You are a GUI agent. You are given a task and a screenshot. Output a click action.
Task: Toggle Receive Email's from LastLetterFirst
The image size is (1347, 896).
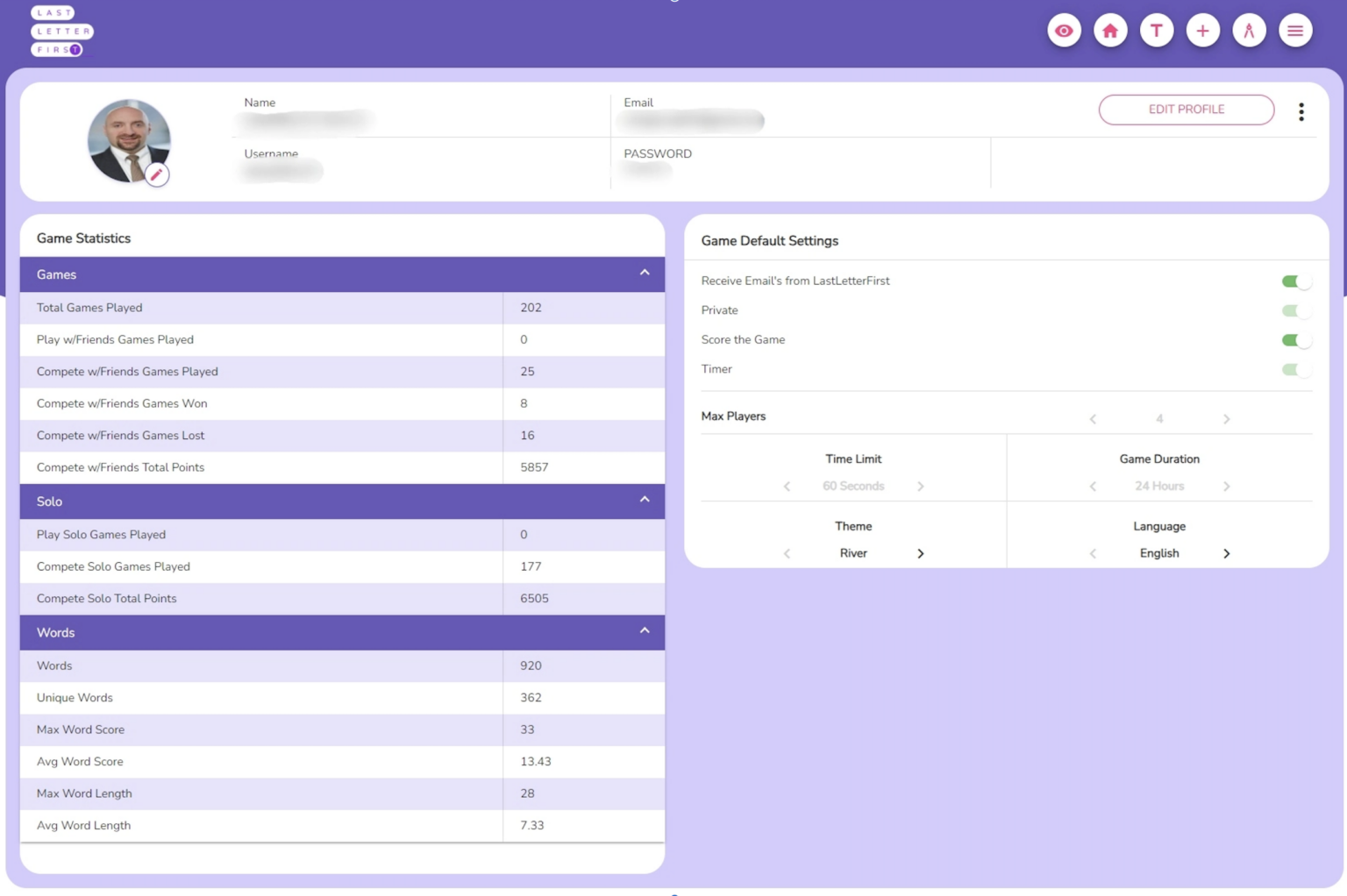point(1295,281)
